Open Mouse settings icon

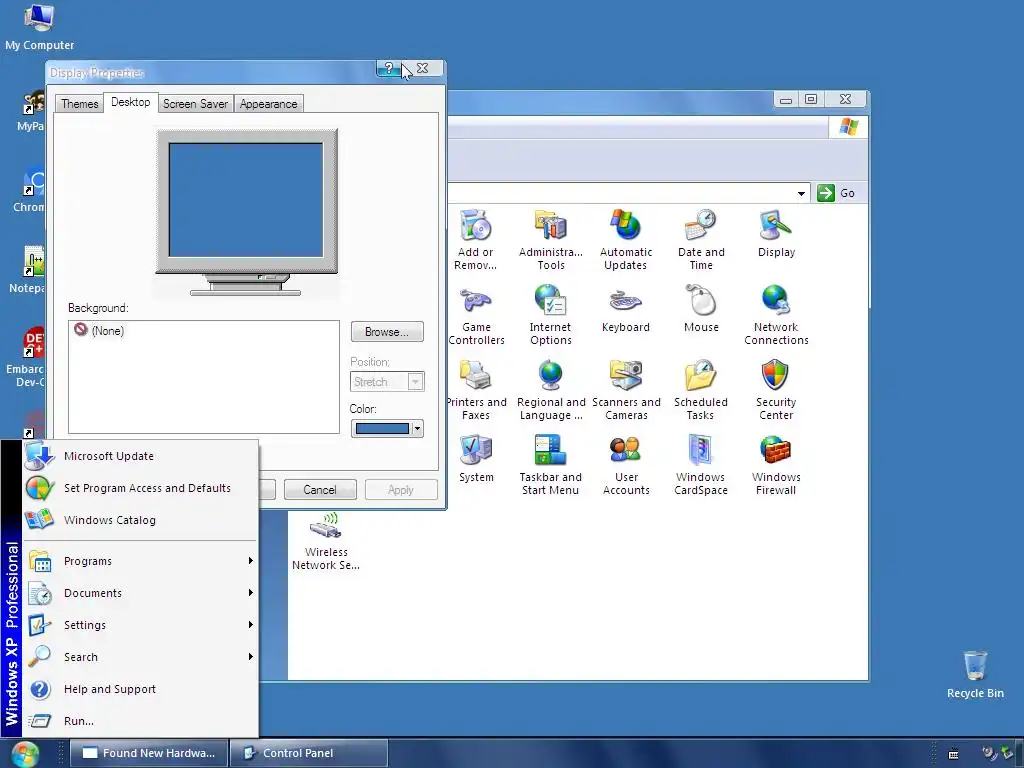tap(701, 309)
